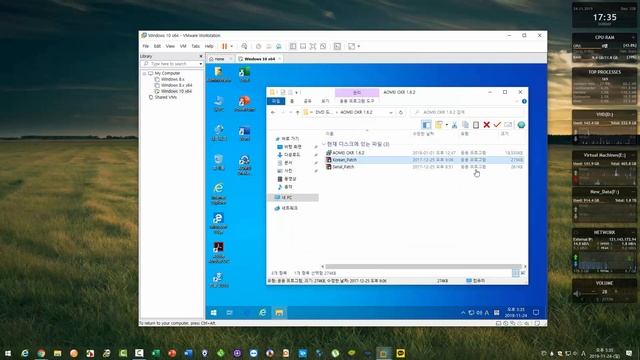Select Windows 8.x in the library tree
Screen dimensions: 640x360
[172, 79]
